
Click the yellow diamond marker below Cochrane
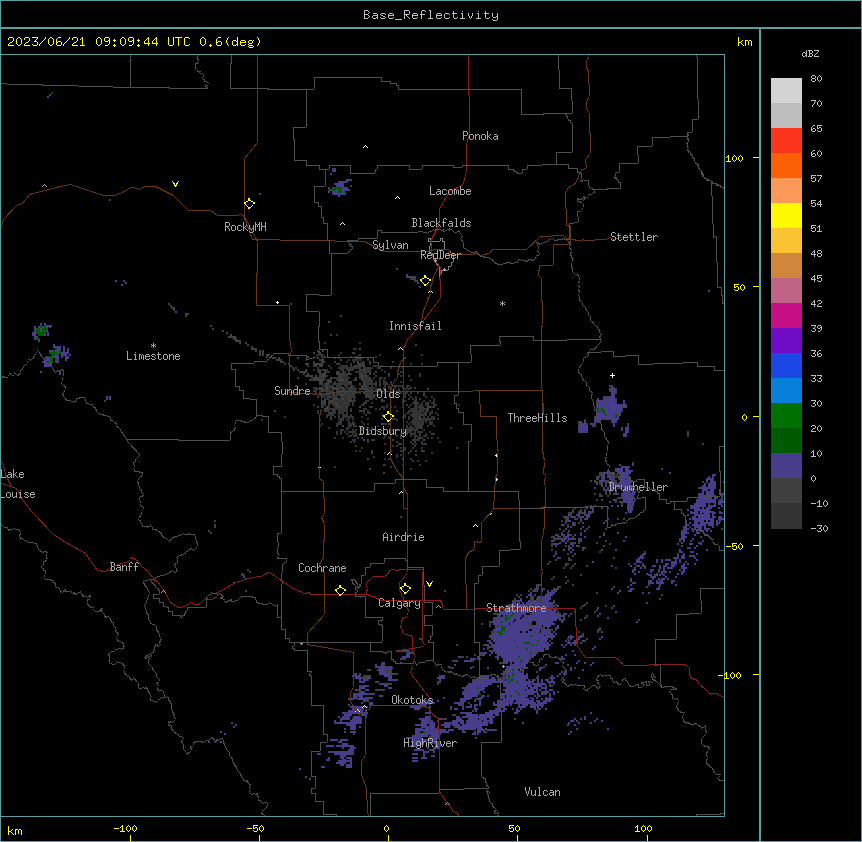click(340, 590)
